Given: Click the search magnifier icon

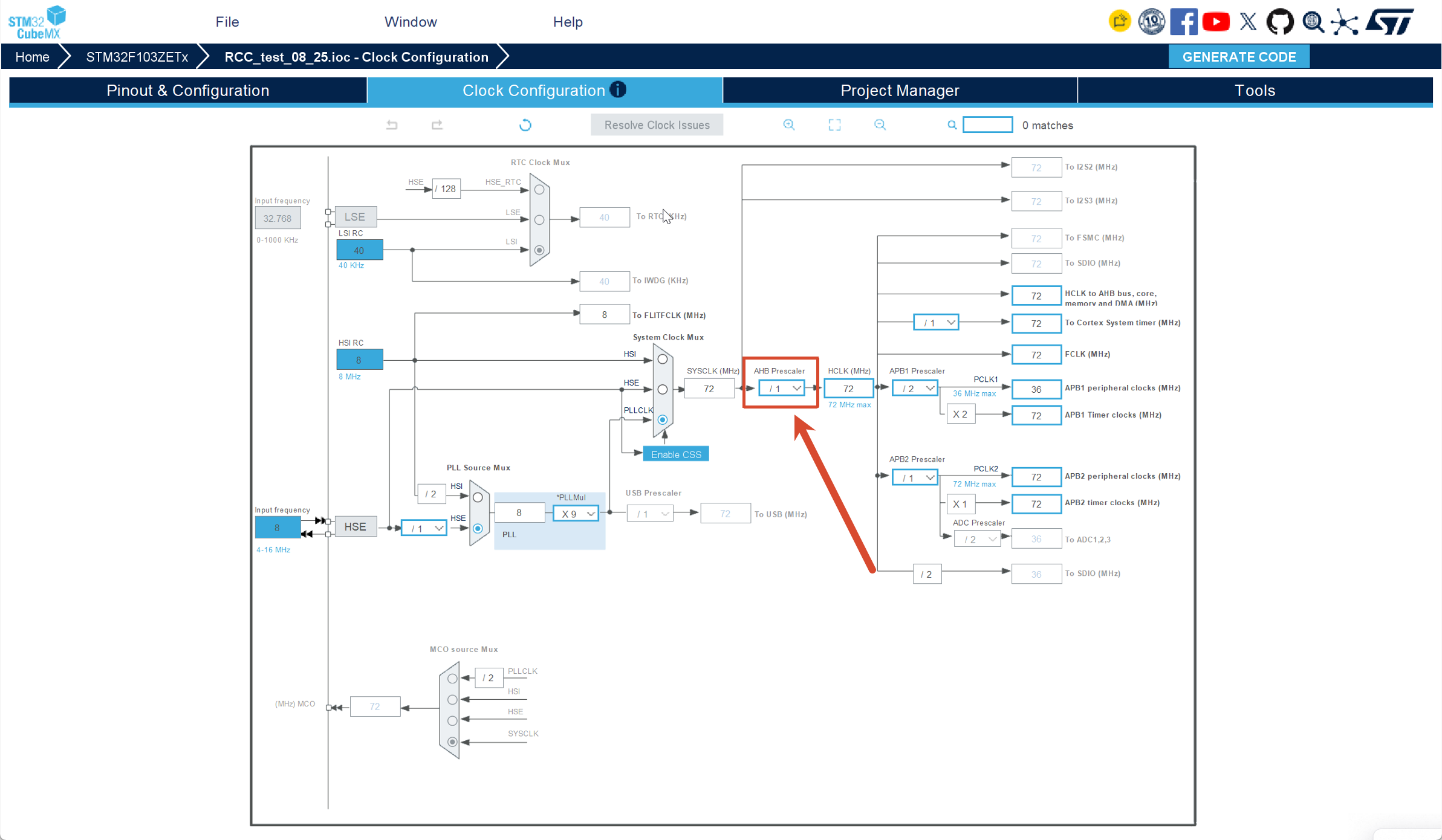Looking at the screenshot, I should (952, 125).
